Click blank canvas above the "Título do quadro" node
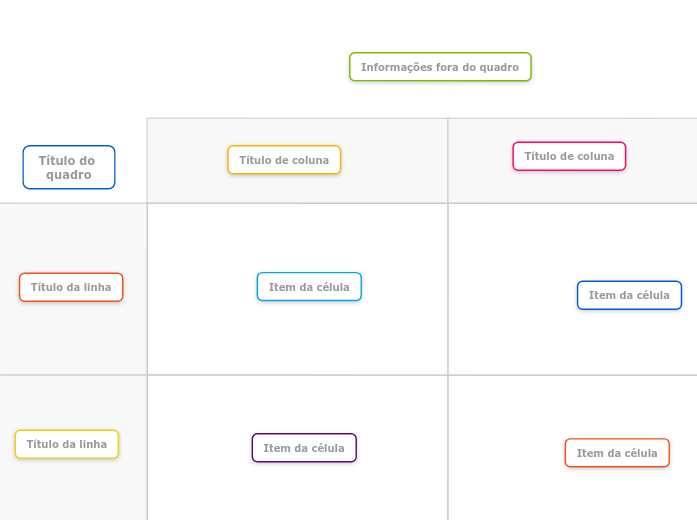The image size is (697, 520). (x=70, y=60)
